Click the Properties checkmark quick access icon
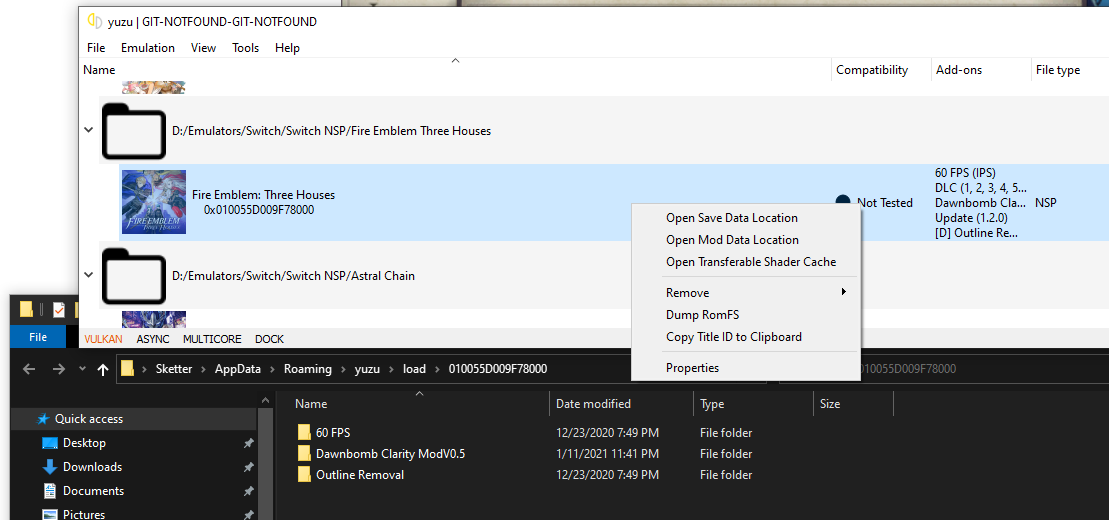 point(59,309)
